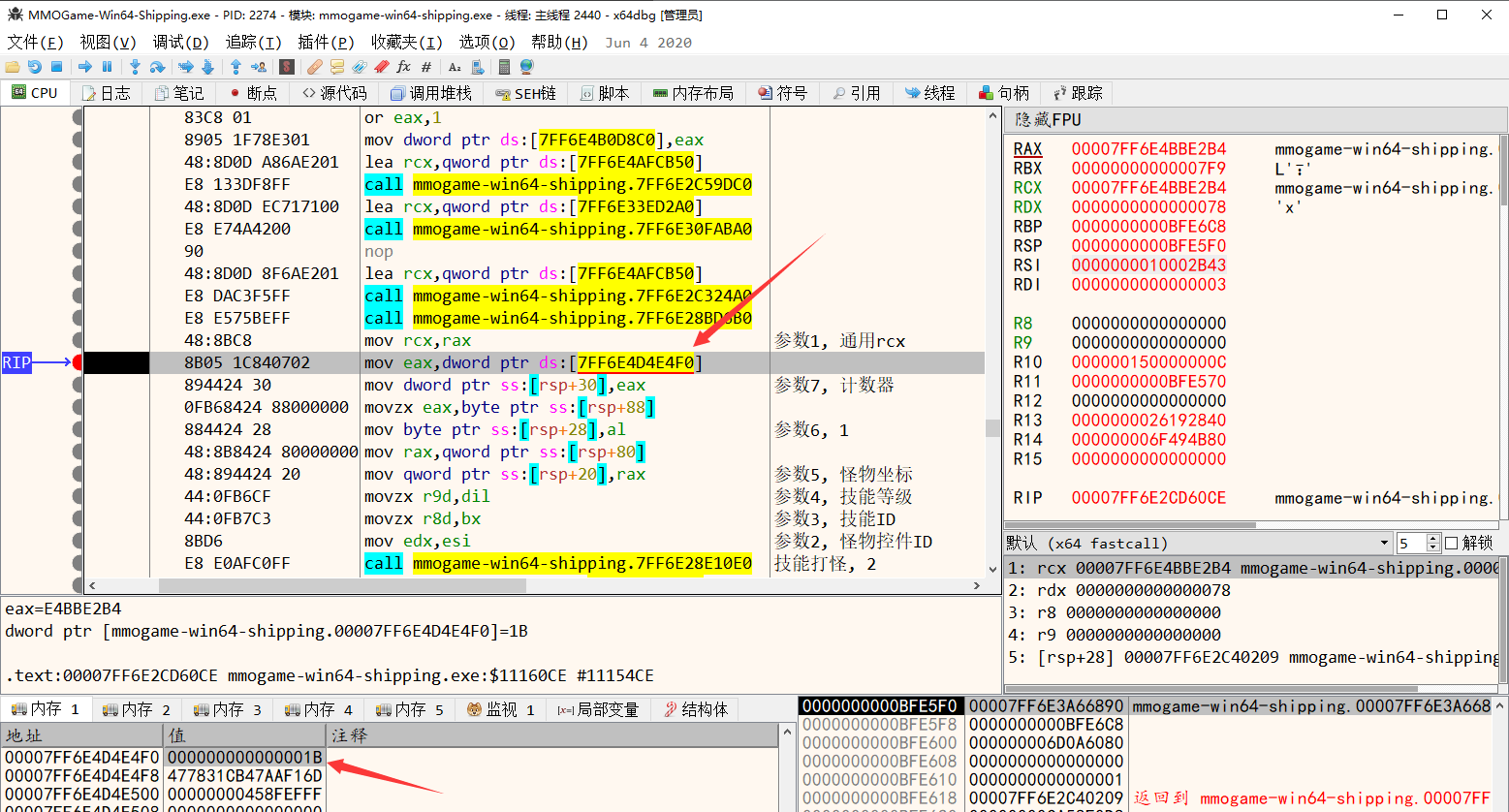
Task: Click the argument count spinner arrows
Action: point(1433,543)
